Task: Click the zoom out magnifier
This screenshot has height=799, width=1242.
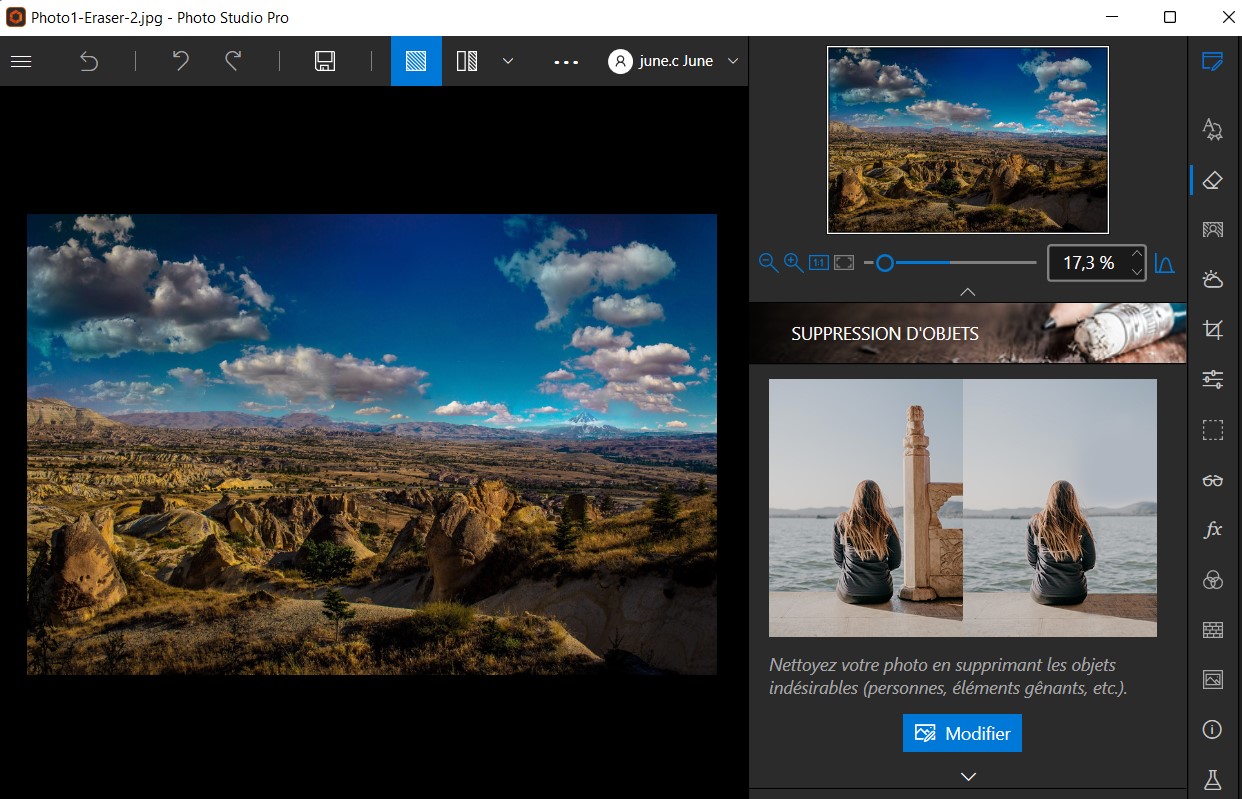Action: pyautogui.click(x=768, y=262)
